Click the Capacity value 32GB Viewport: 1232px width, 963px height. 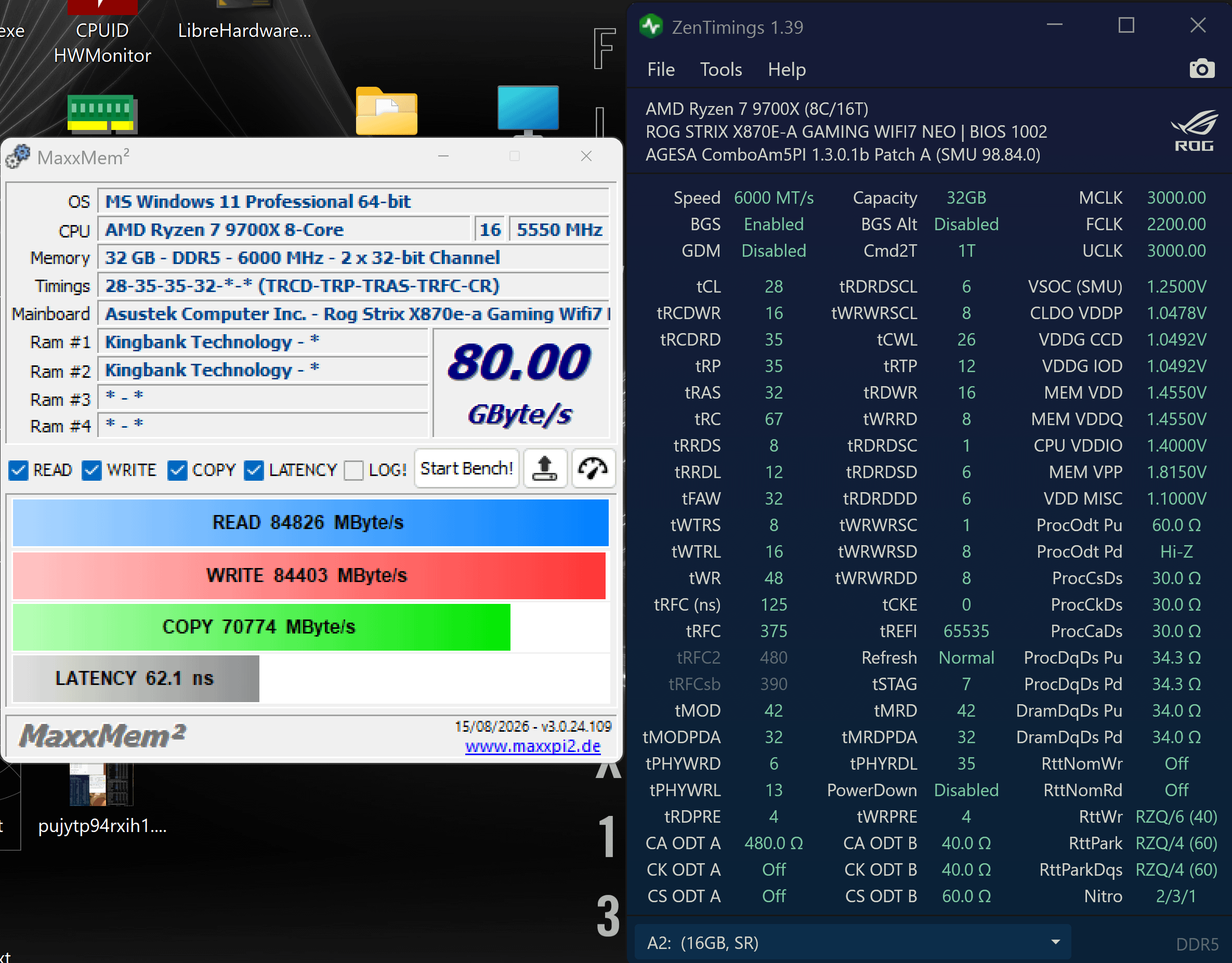coord(966,198)
